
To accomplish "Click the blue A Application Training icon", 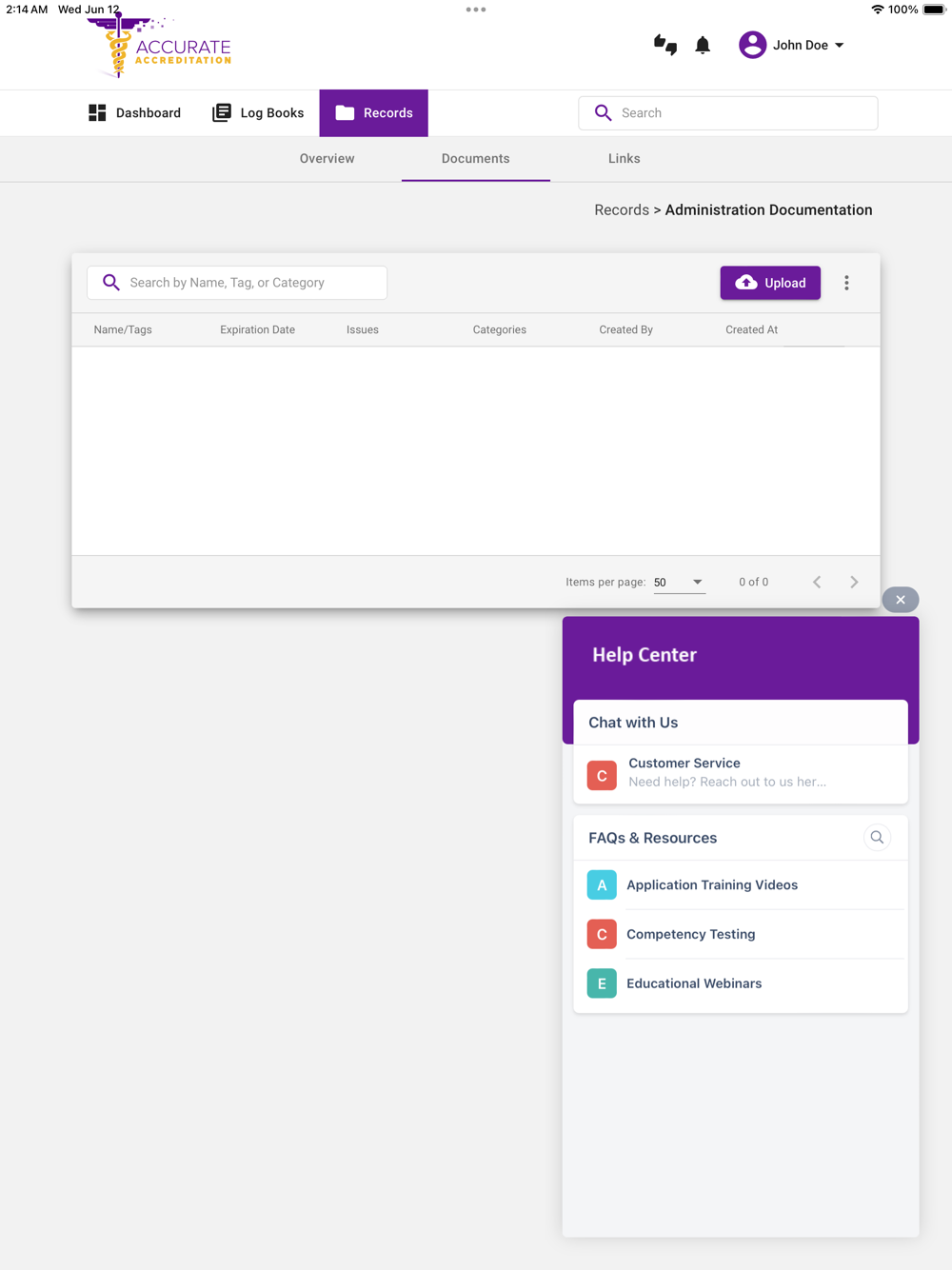I will point(602,885).
